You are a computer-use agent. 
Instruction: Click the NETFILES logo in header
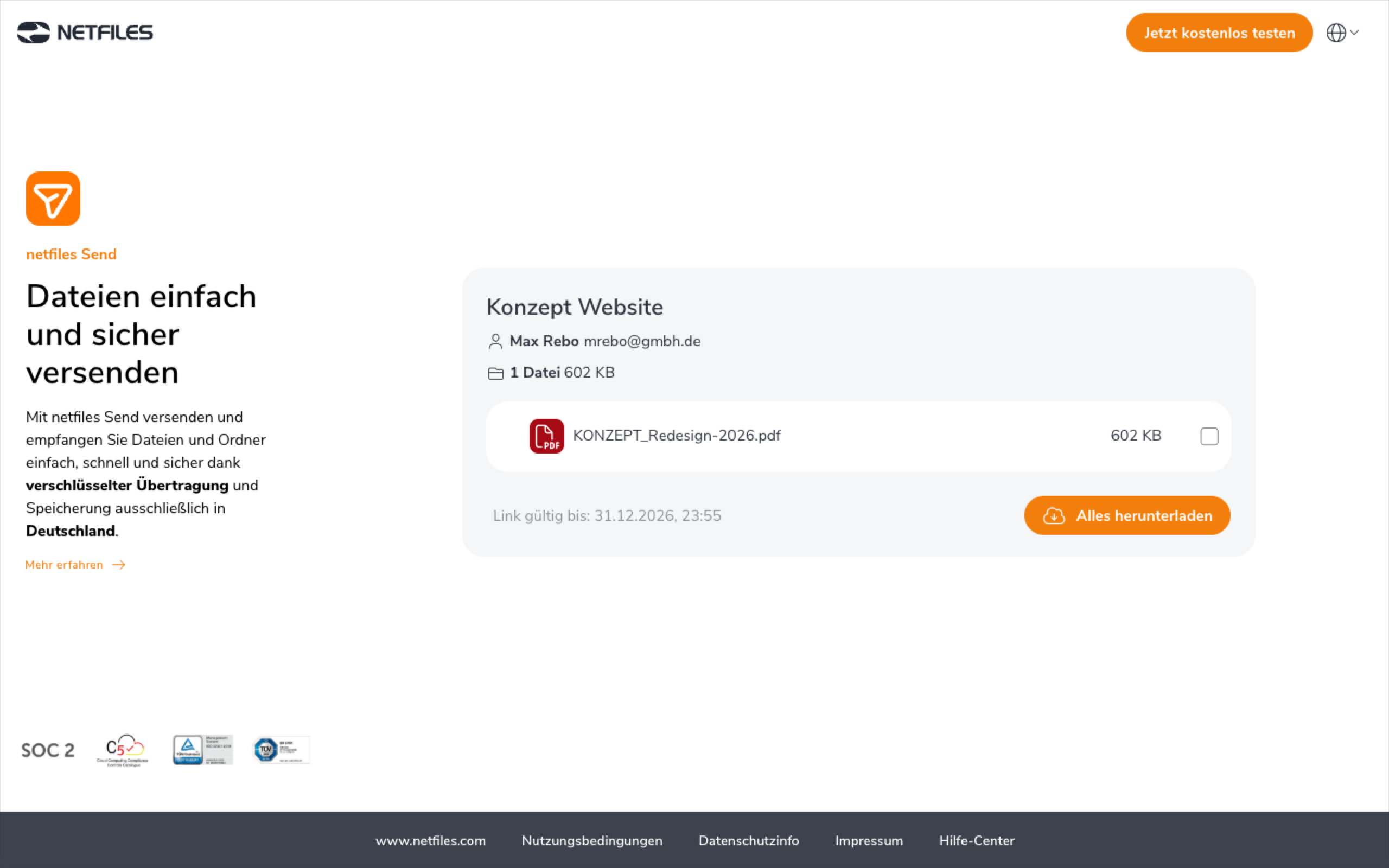tap(85, 32)
